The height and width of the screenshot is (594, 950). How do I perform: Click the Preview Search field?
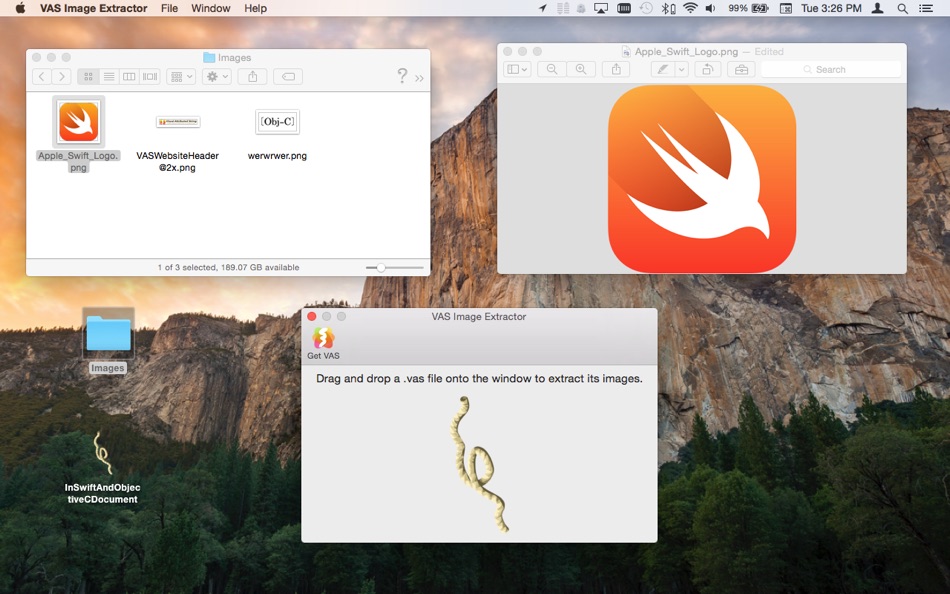point(831,70)
